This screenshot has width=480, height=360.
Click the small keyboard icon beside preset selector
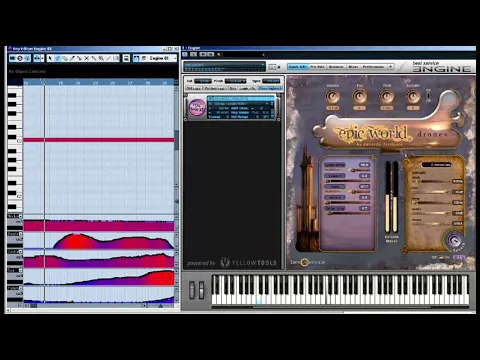[x=272, y=67]
